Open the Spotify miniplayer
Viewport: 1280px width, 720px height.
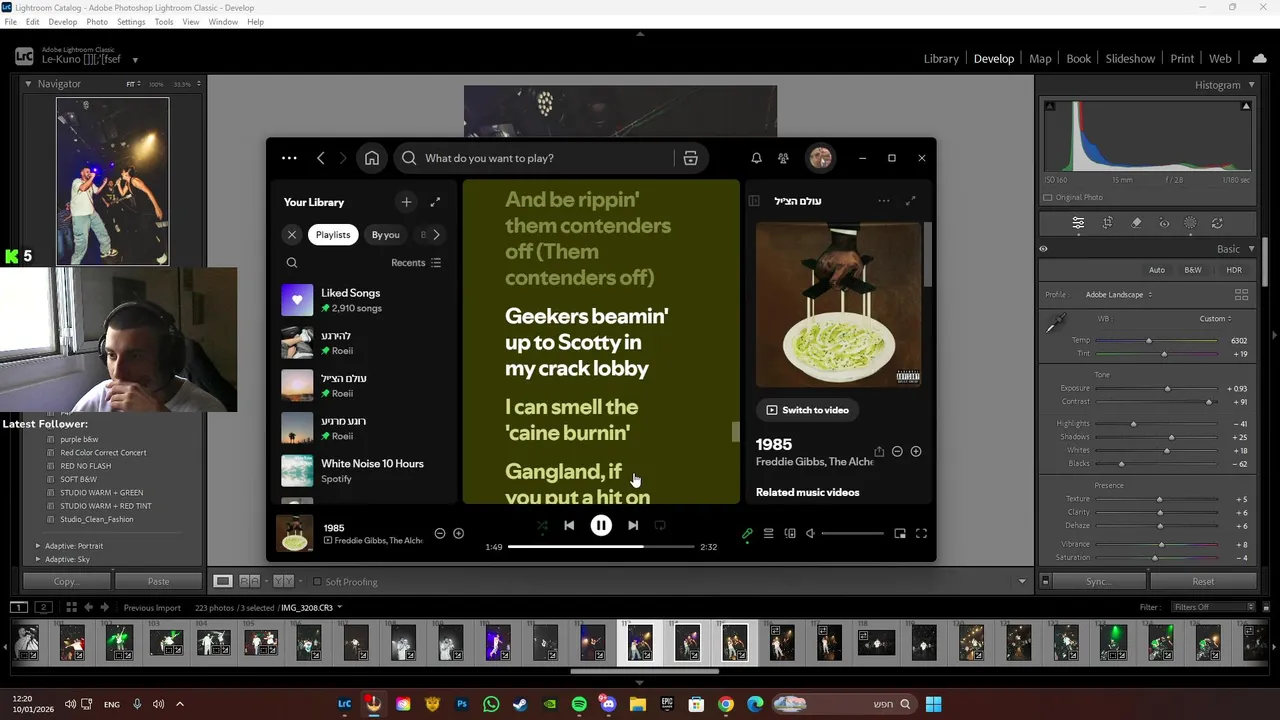tap(900, 534)
